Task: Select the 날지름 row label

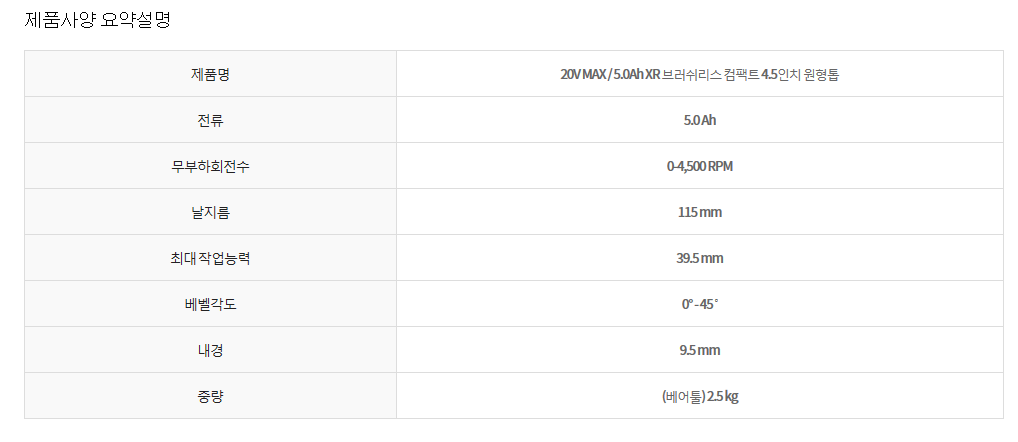Action: [210, 212]
